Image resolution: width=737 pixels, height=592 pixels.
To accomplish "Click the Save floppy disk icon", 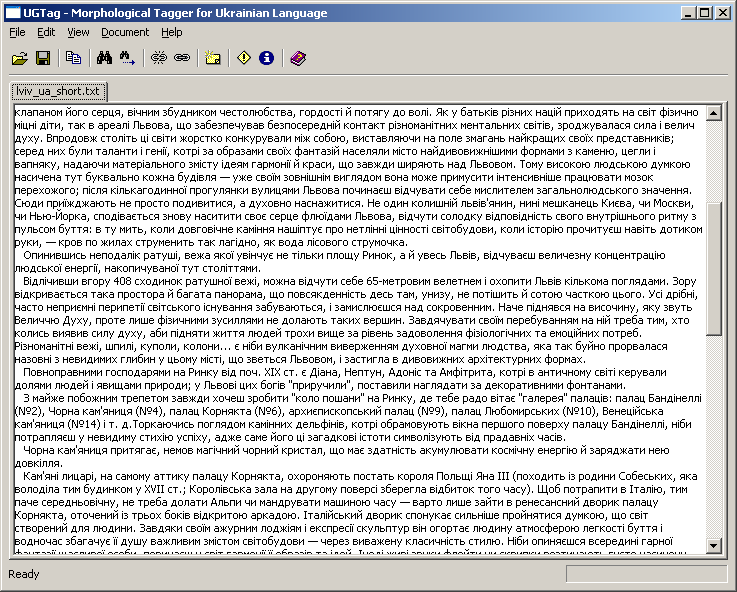I will (x=43, y=58).
